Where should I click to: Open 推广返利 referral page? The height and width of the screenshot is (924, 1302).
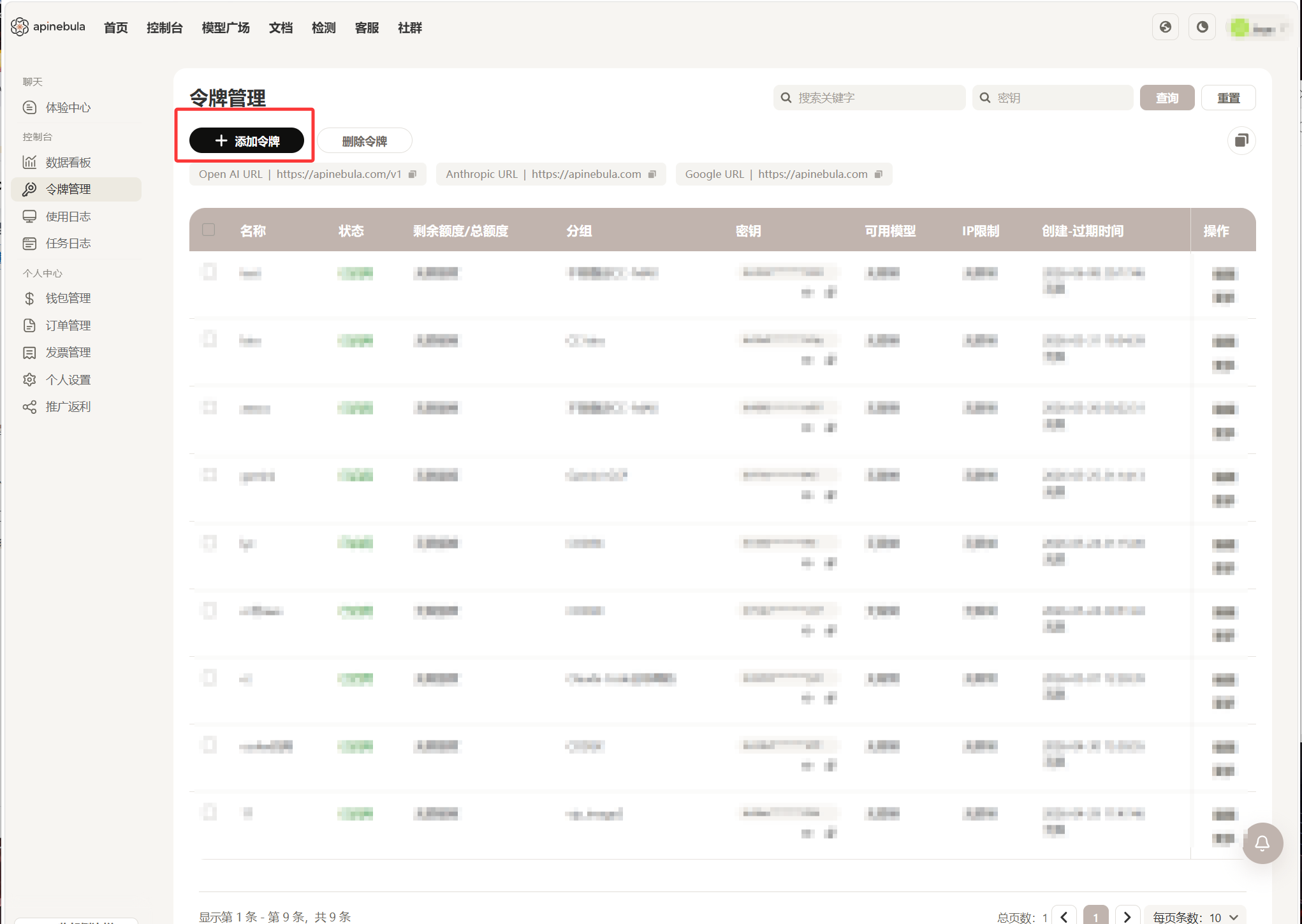pos(68,407)
